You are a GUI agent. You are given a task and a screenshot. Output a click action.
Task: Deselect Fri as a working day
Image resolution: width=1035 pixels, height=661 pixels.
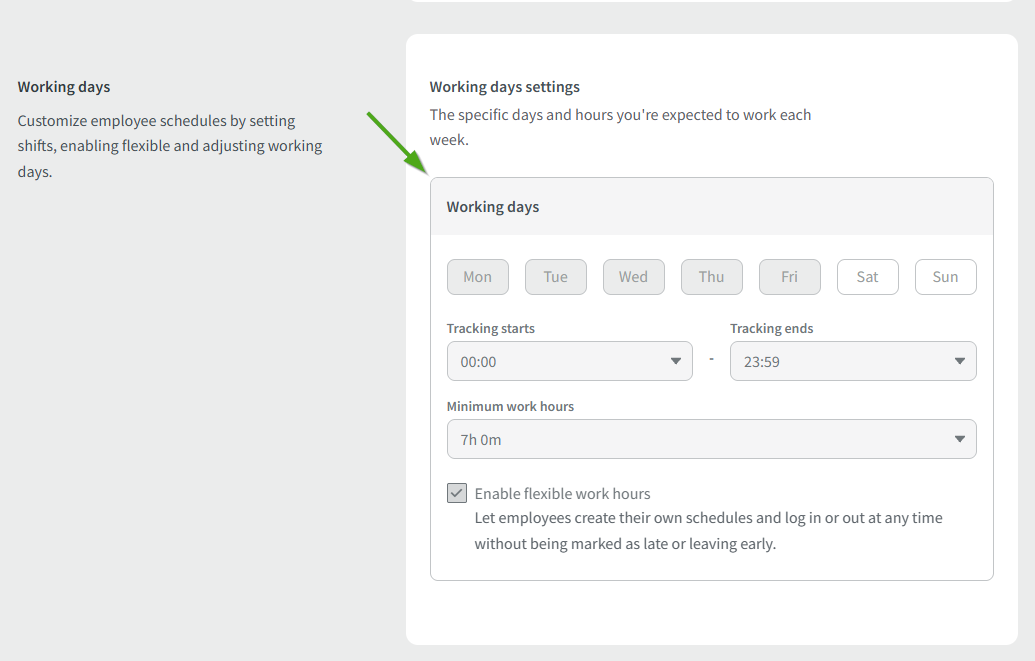tap(789, 277)
